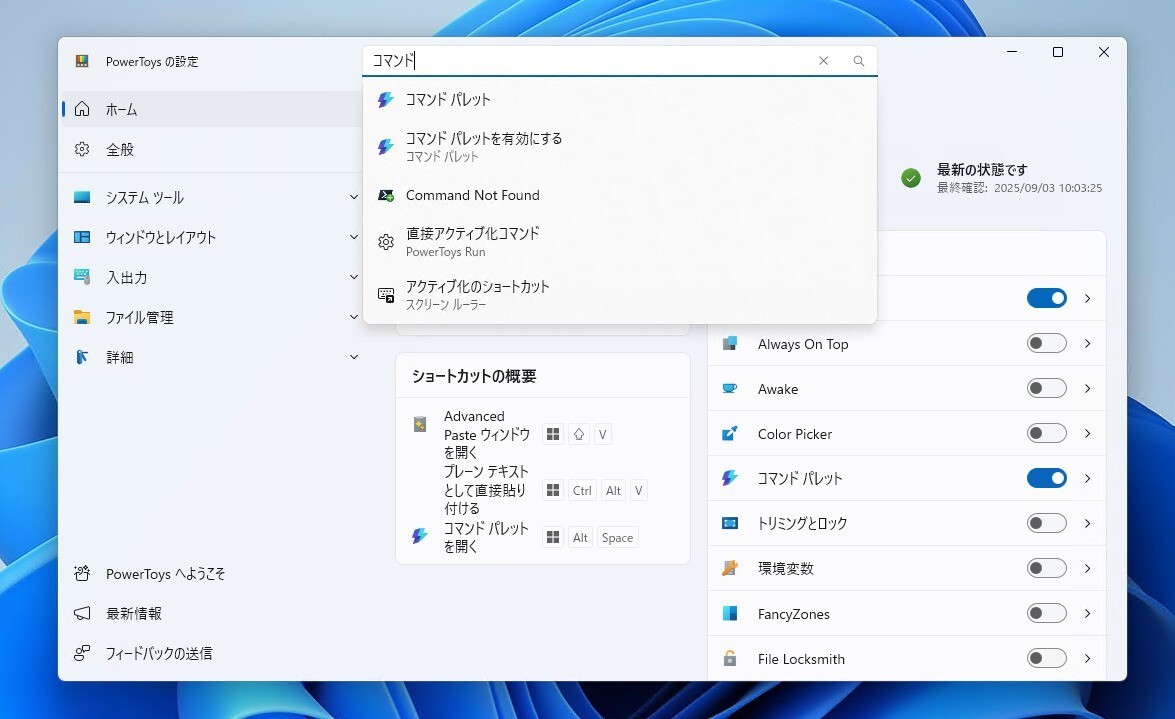Click the 最新情報 megaphone icon
Viewport: 1175px width, 719px height.
pos(82,613)
